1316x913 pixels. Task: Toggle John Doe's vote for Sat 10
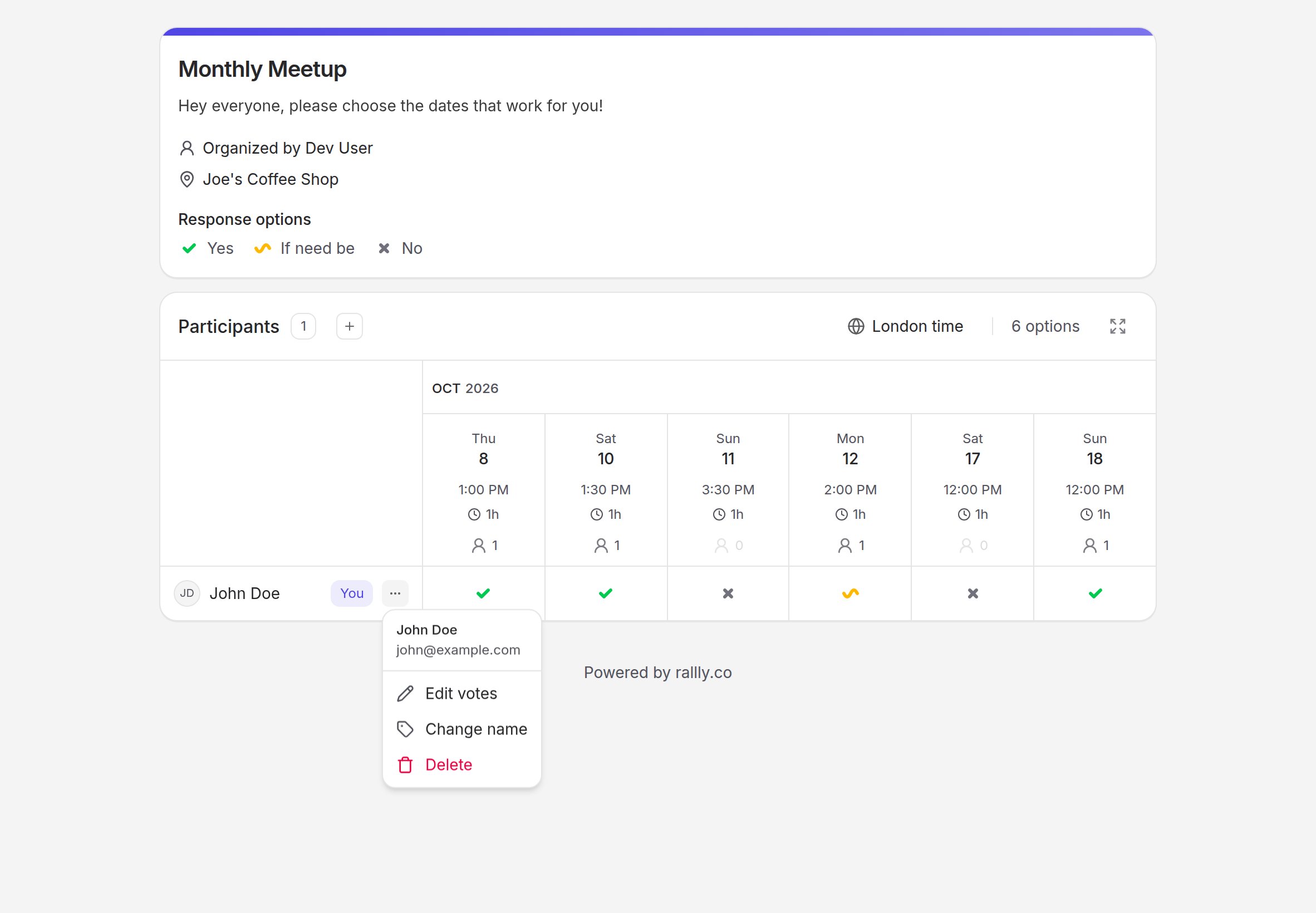(x=605, y=593)
